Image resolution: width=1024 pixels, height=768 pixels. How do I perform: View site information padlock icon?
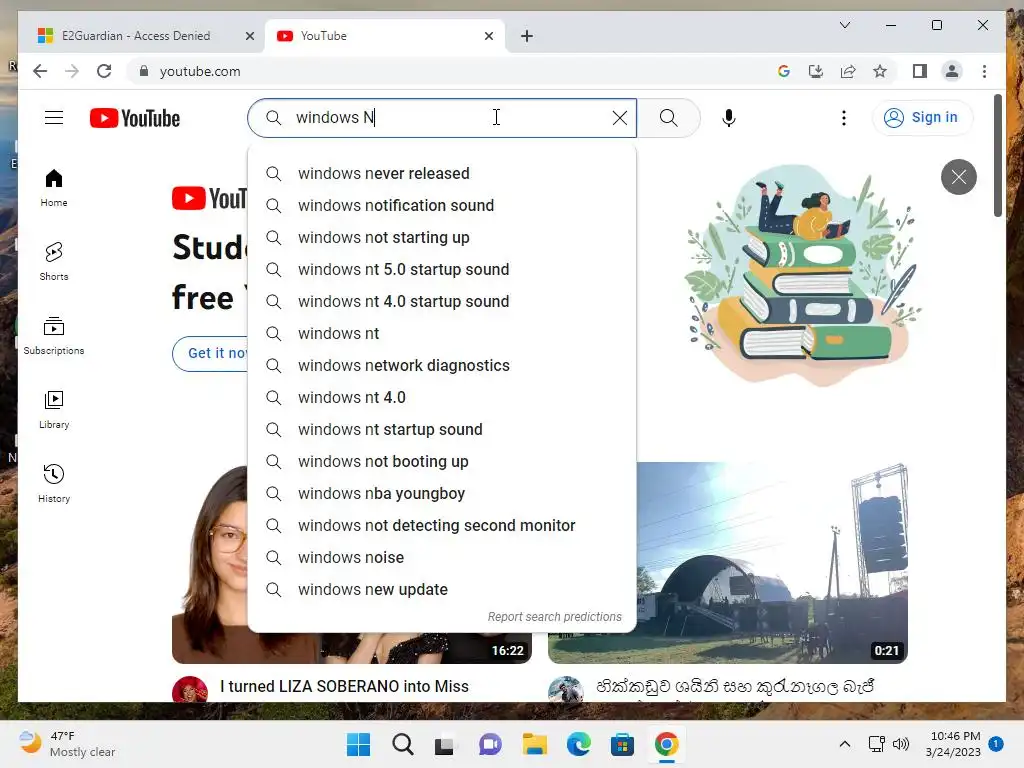tap(144, 71)
